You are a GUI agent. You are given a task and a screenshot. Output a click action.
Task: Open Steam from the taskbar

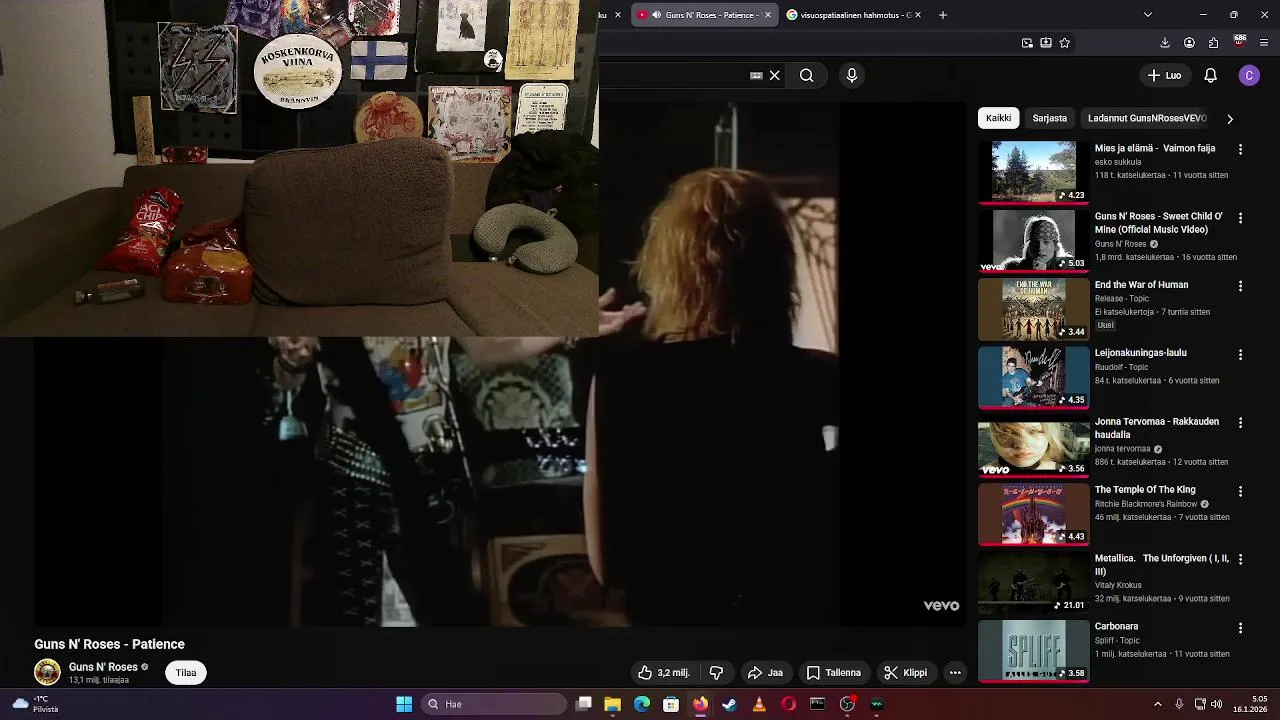730,704
